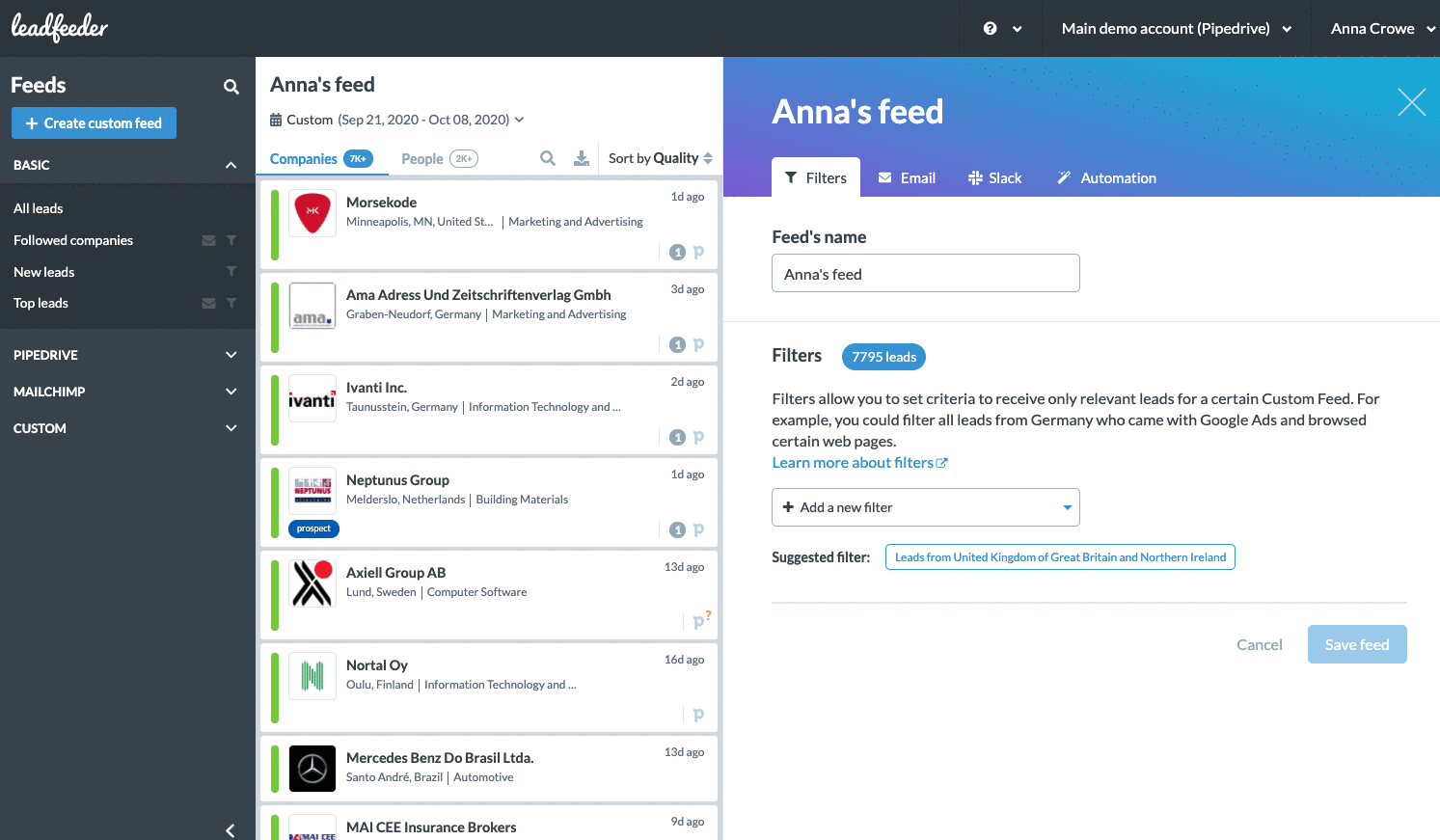This screenshot has width=1440, height=840.
Task: Click Pipedrive icon on Nortal Oy card
Action: [698, 715]
